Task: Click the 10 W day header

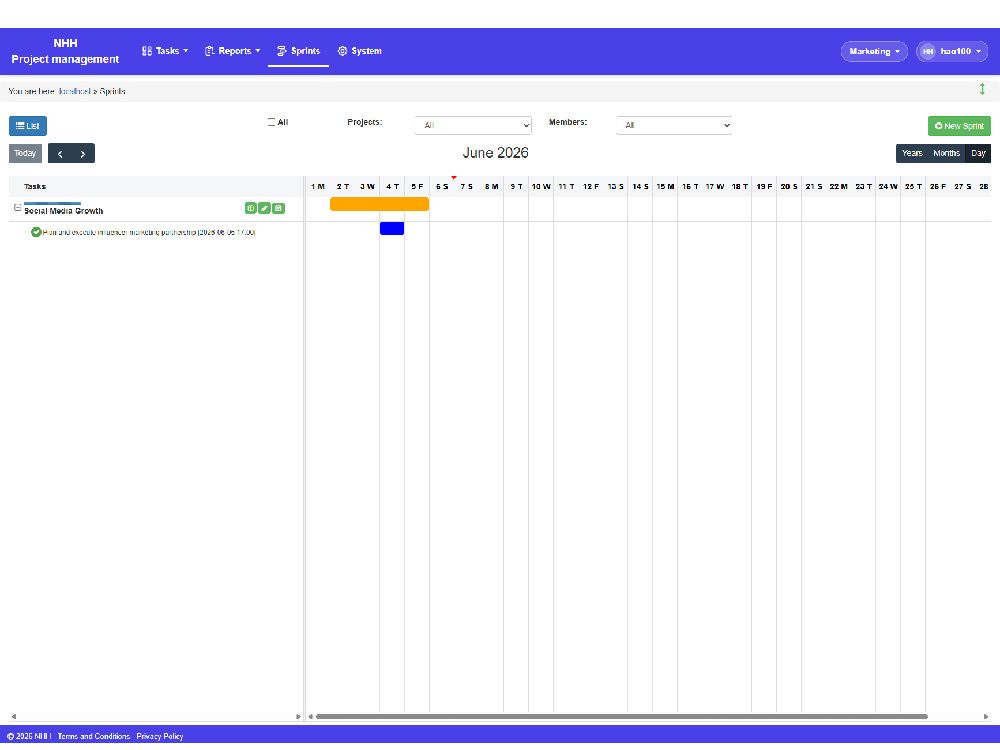Action: (541, 187)
